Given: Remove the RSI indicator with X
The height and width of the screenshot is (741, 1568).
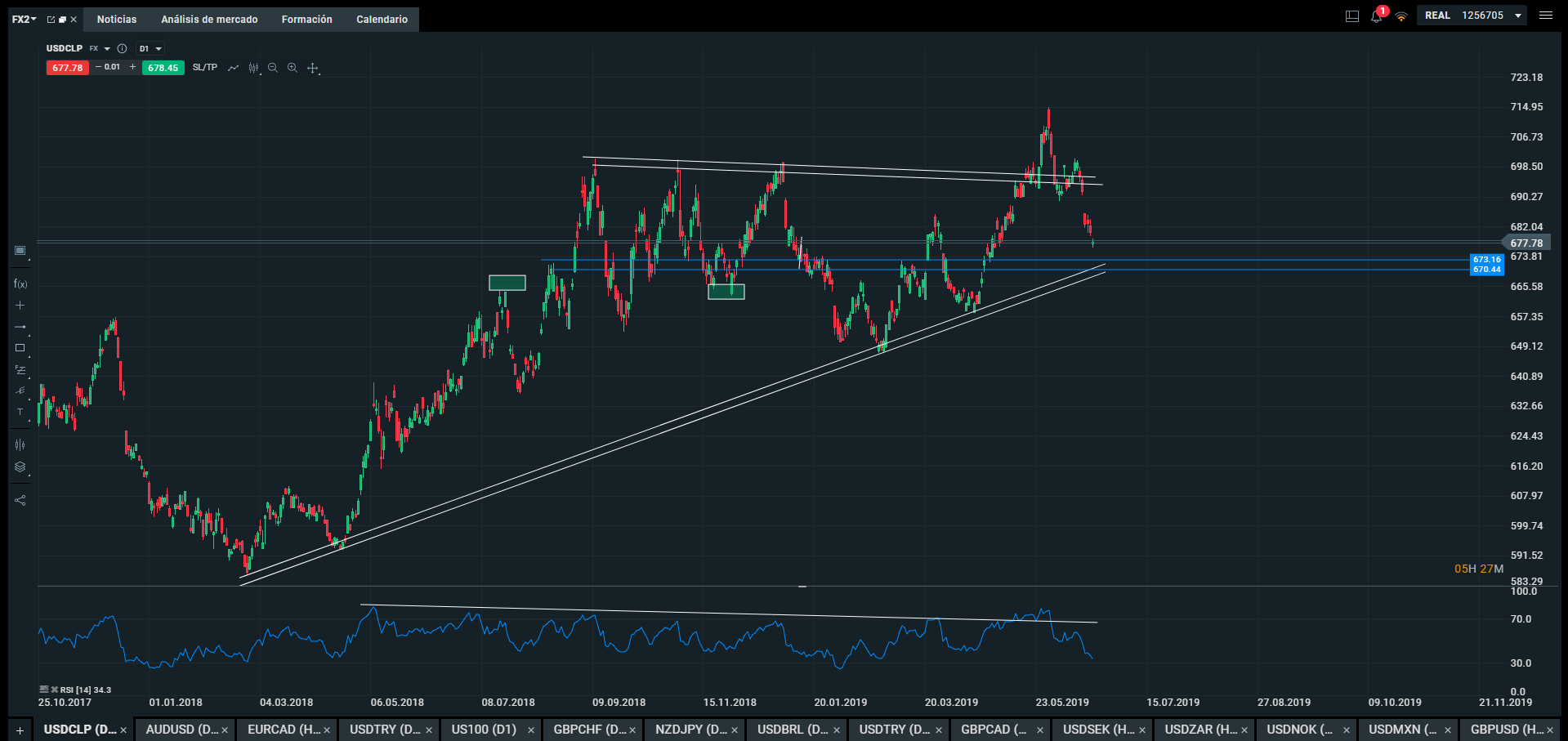Looking at the screenshot, I should [55, 690].
